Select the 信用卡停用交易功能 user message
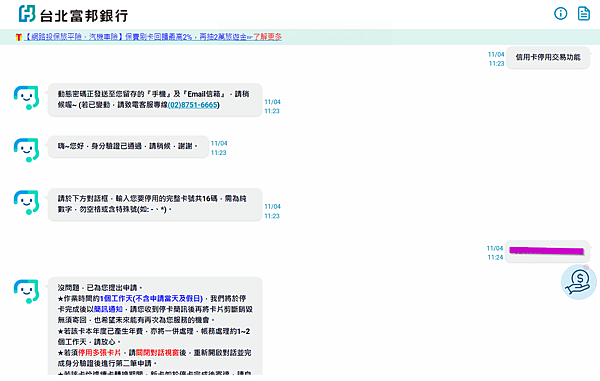The height and width of the screenshot is (381, 600). pos(548,57)
